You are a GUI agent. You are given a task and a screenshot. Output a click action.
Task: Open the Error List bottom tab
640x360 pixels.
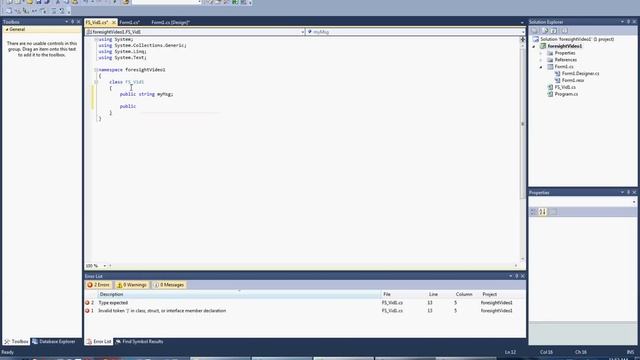coord(98,342)
